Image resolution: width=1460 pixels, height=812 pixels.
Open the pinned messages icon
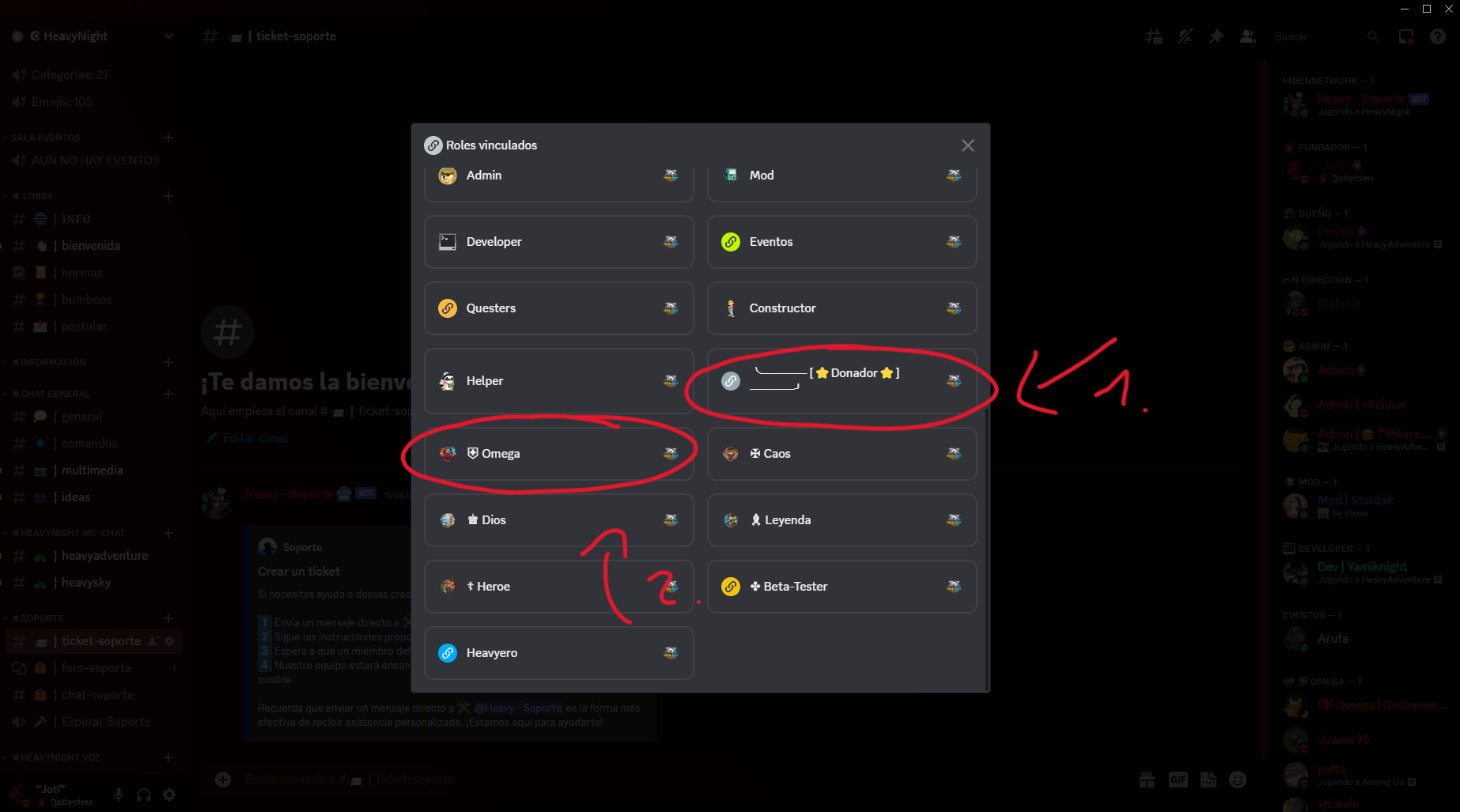click(x=1216, y=36)
